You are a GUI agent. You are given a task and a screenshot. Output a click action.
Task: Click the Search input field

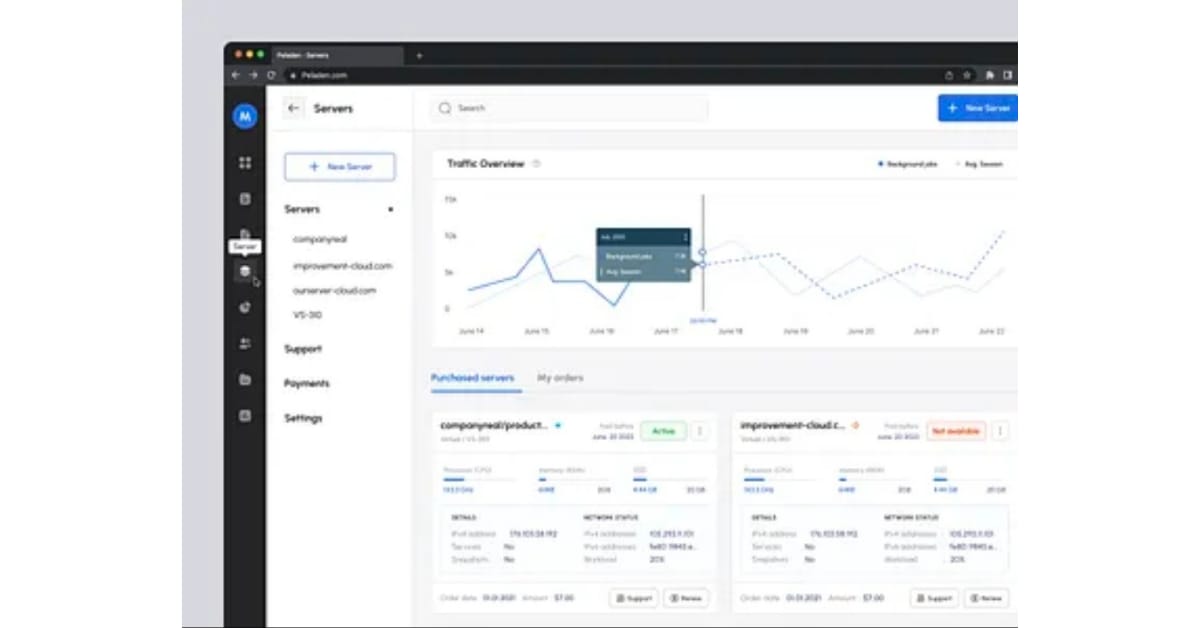pyautogui.click(x=570, y=108)
